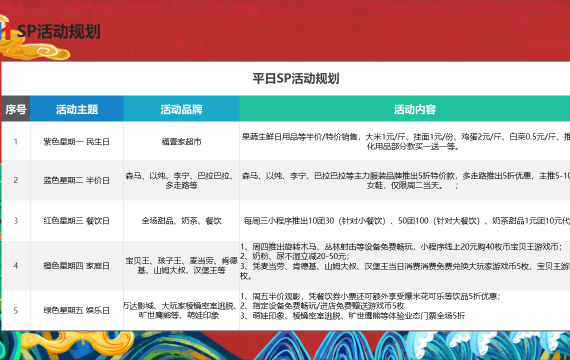Click content line '指定设备免费畅玩/进店免费赠送游戏币5枚'
The height and width of the screenshot is (360, 570).
click(x=322, y=306)
